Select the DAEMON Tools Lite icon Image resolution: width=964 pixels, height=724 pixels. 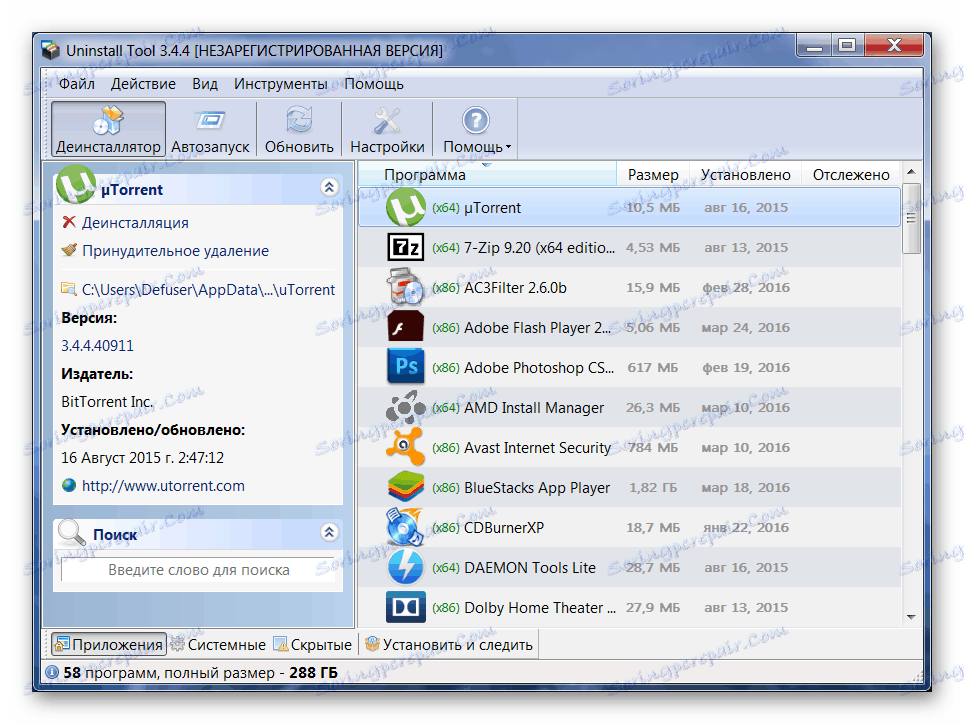point(406,567)
